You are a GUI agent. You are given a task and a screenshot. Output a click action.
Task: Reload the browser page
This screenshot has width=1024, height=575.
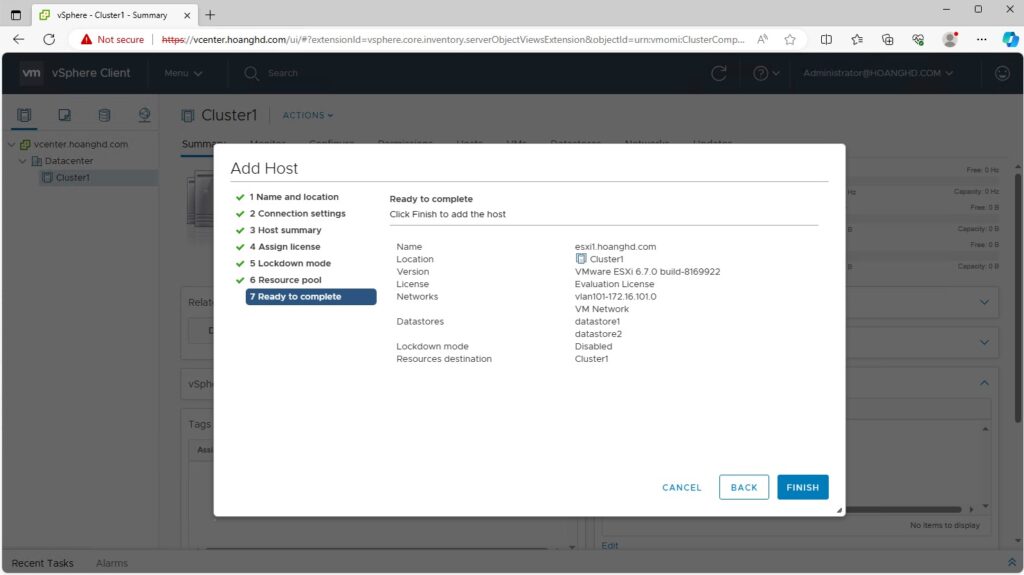point(49,39)
